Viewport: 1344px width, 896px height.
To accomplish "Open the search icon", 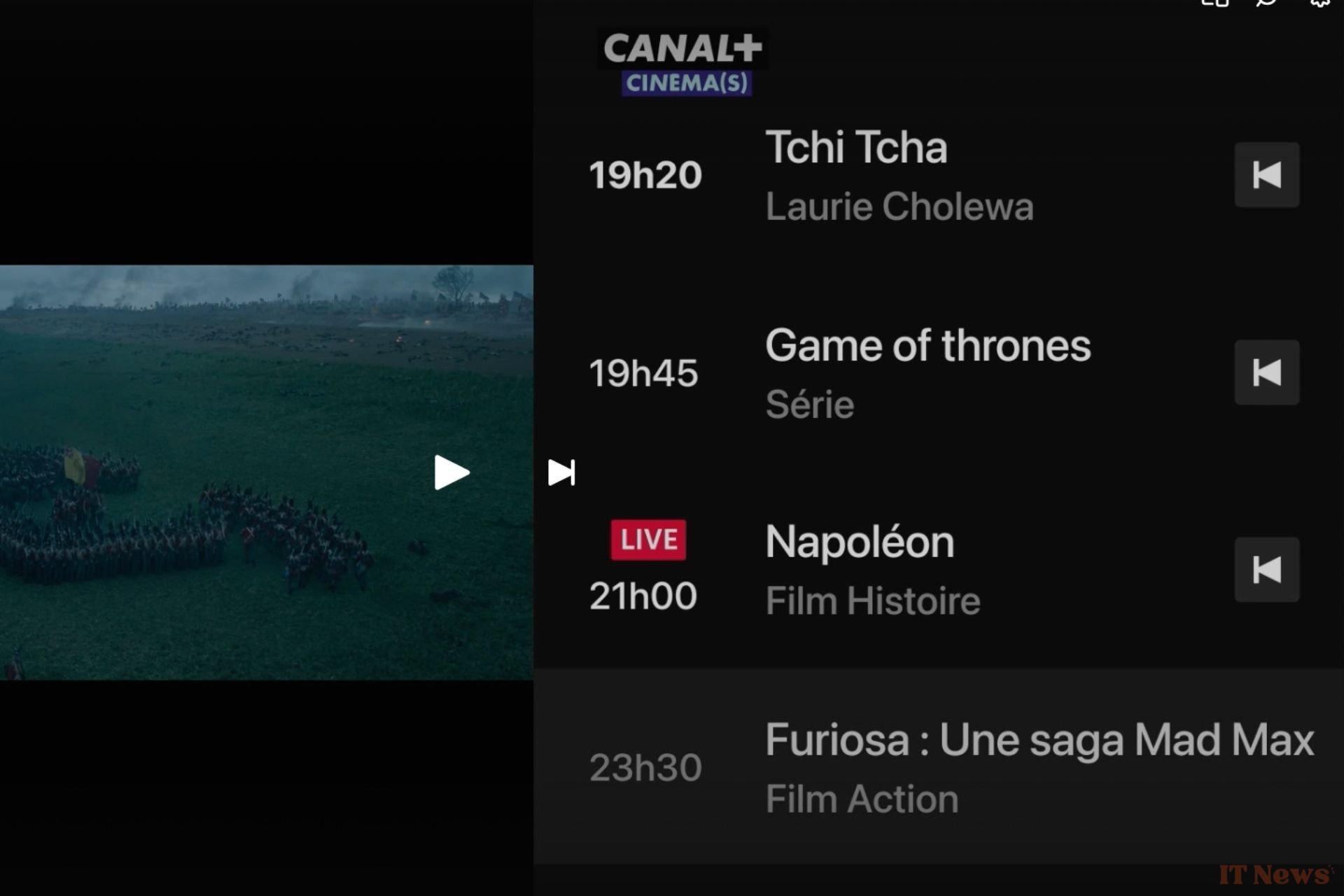I will [x=1264, y=3].
